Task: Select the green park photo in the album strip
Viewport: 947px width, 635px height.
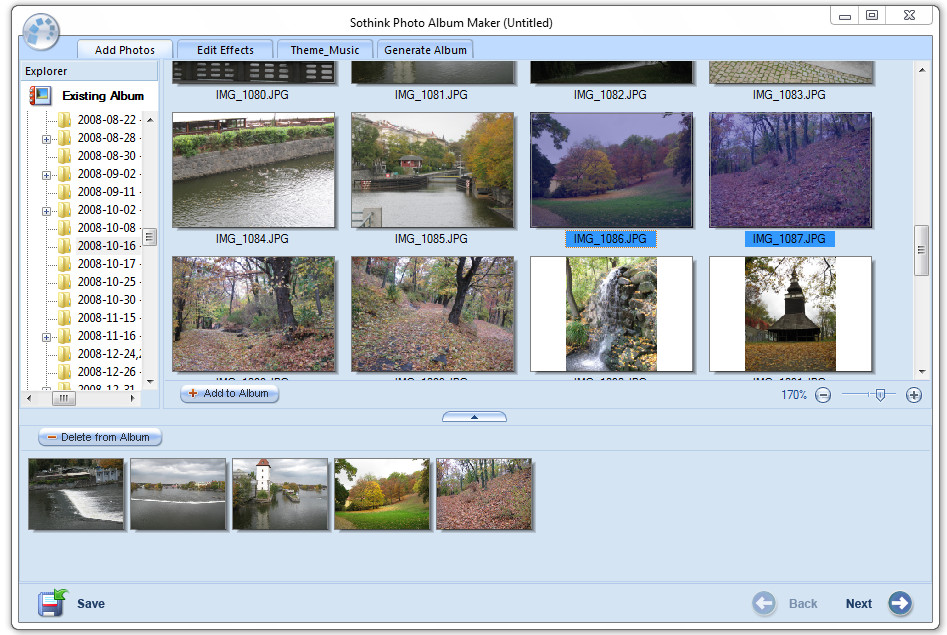Action: [382, 494]
